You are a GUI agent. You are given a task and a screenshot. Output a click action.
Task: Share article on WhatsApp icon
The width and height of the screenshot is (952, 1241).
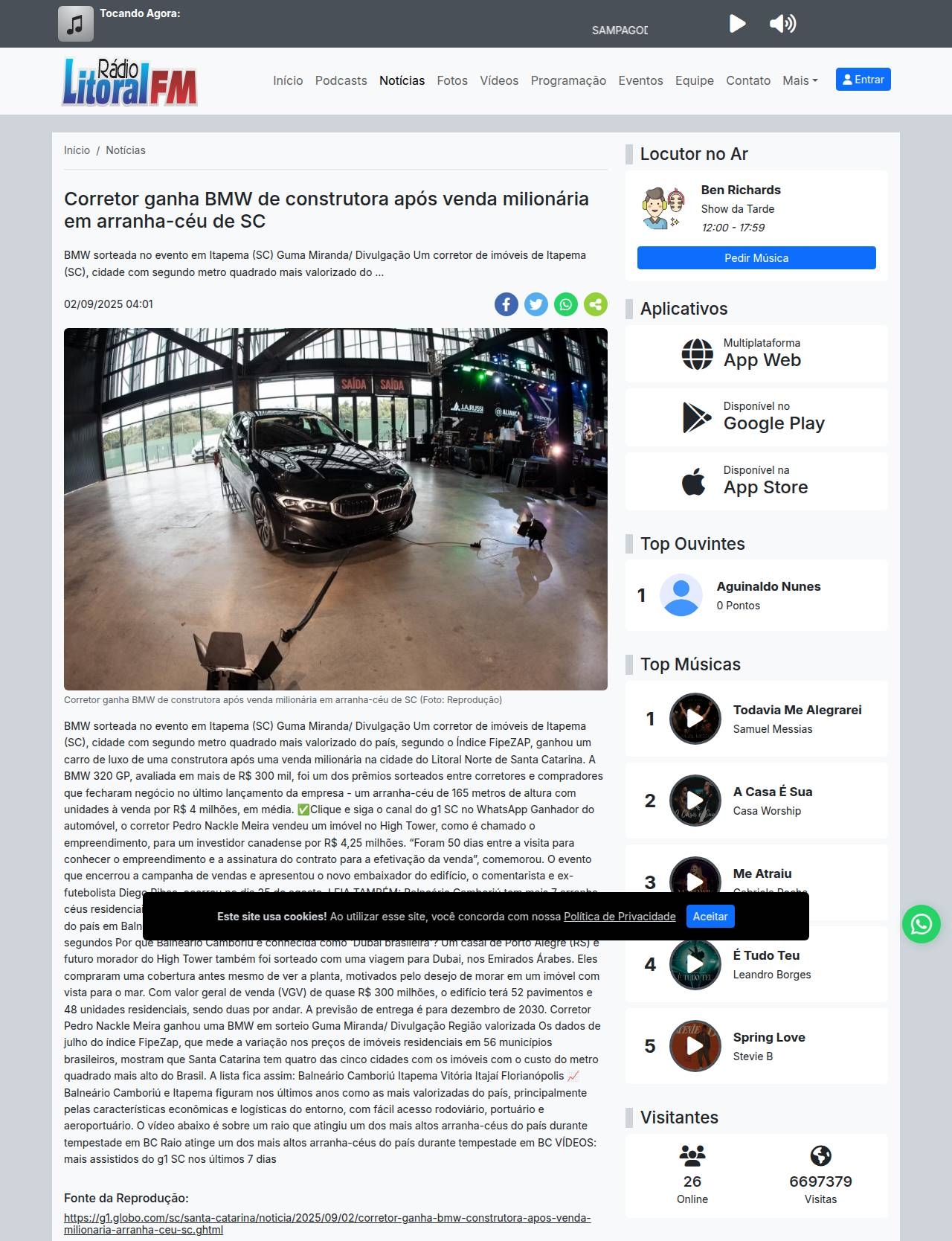click(x=566, y=304)
